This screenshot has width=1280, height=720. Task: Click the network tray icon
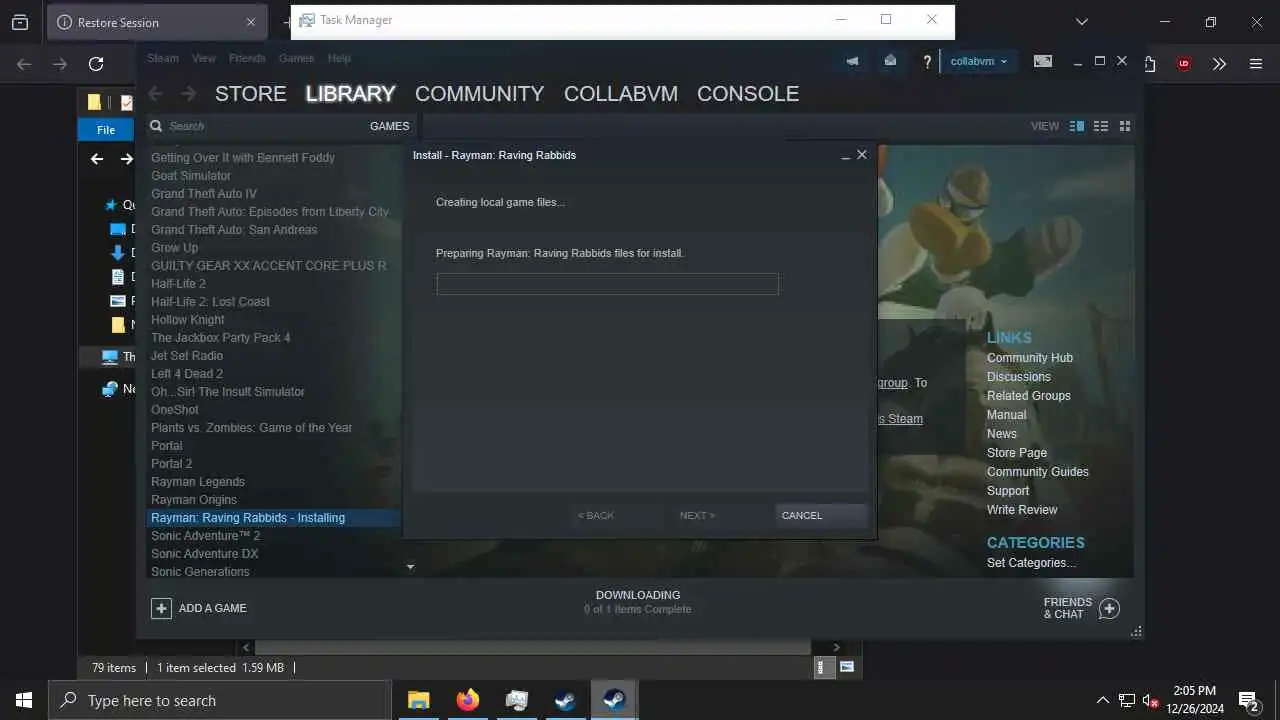pyautogui.click(x=1126, y=701)
